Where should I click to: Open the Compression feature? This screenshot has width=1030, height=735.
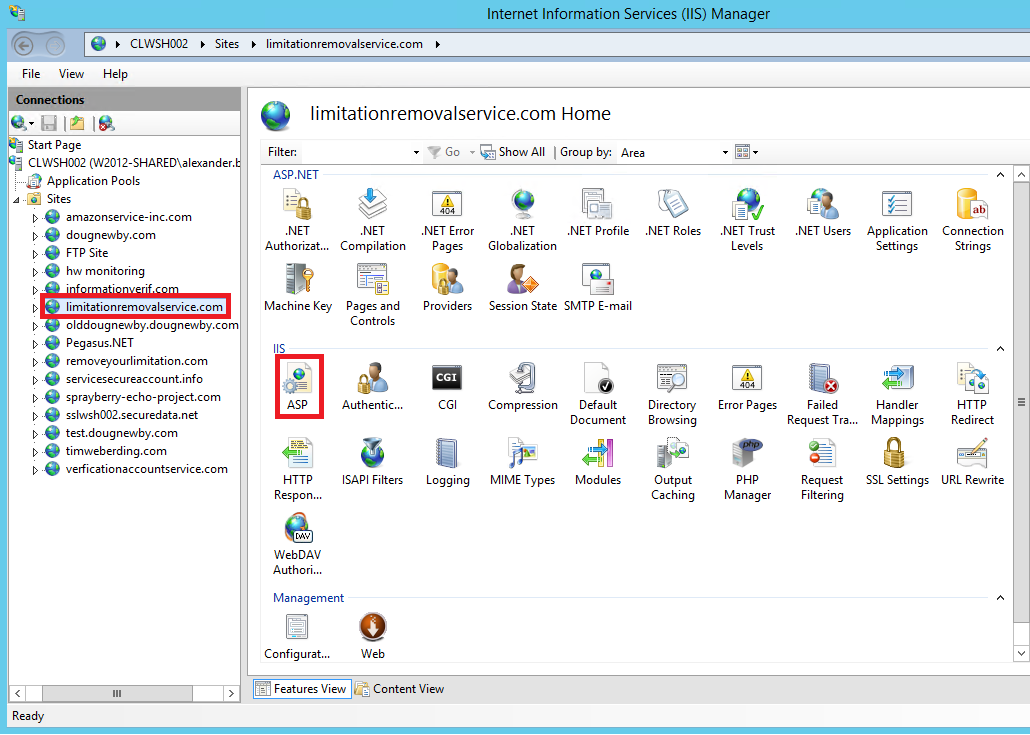pyautogui.click(x=523, y=387)
